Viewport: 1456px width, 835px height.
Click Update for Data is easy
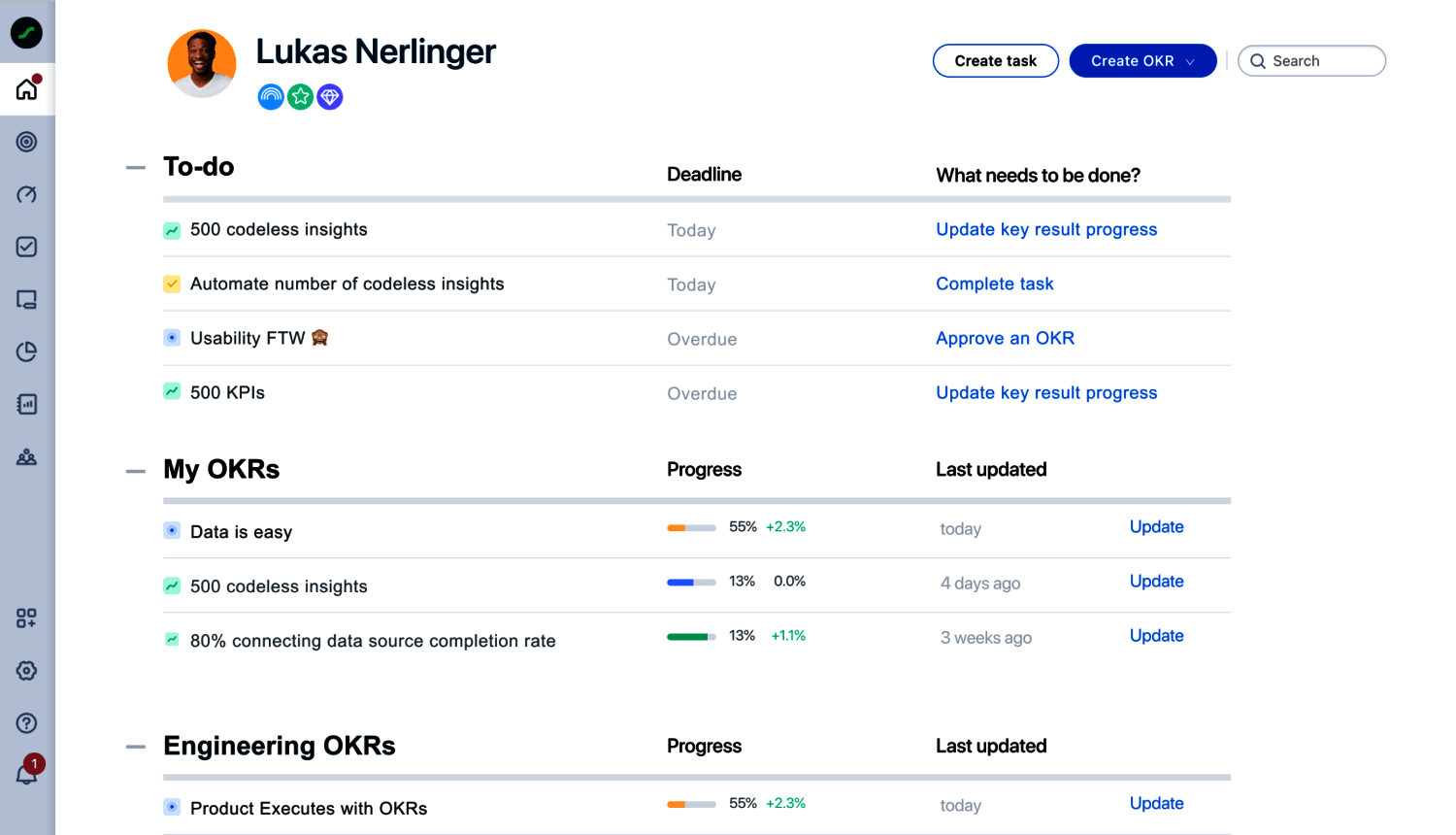click(1156, 527)
